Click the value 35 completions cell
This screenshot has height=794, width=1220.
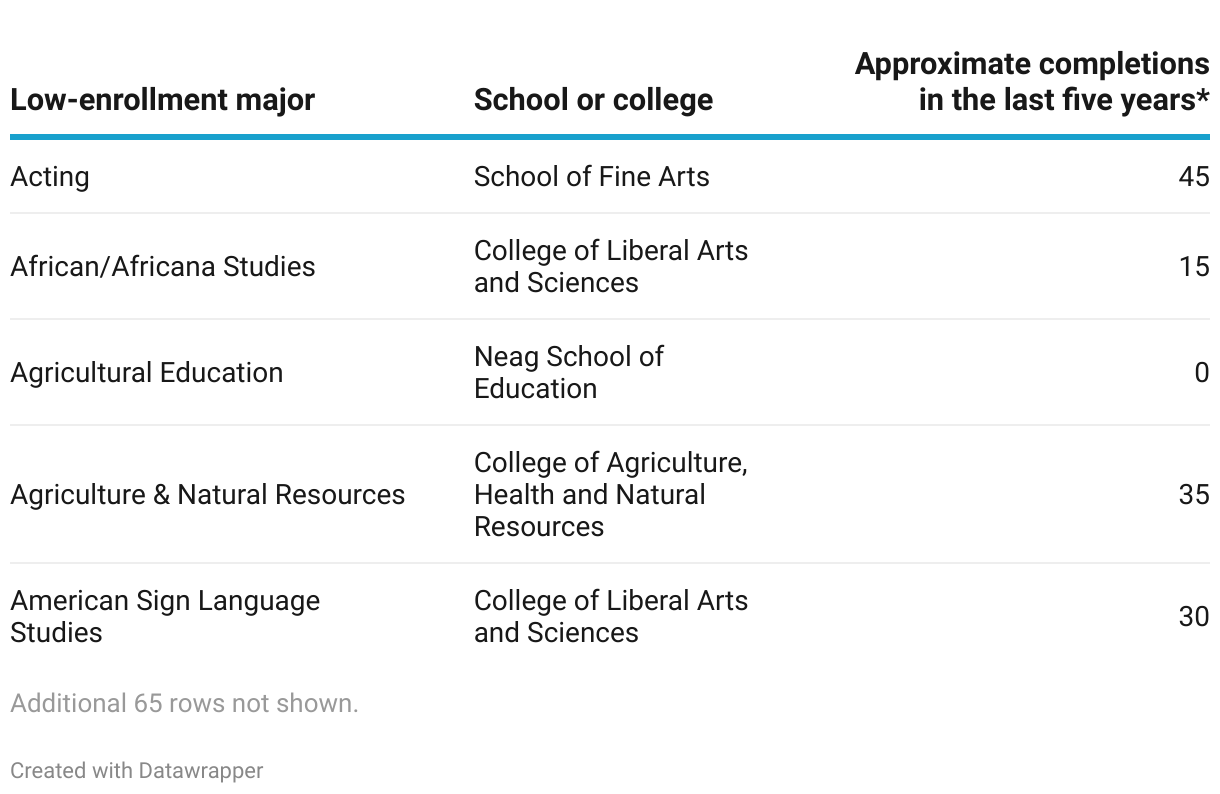pyautogui.click(x=1193, y=495)
